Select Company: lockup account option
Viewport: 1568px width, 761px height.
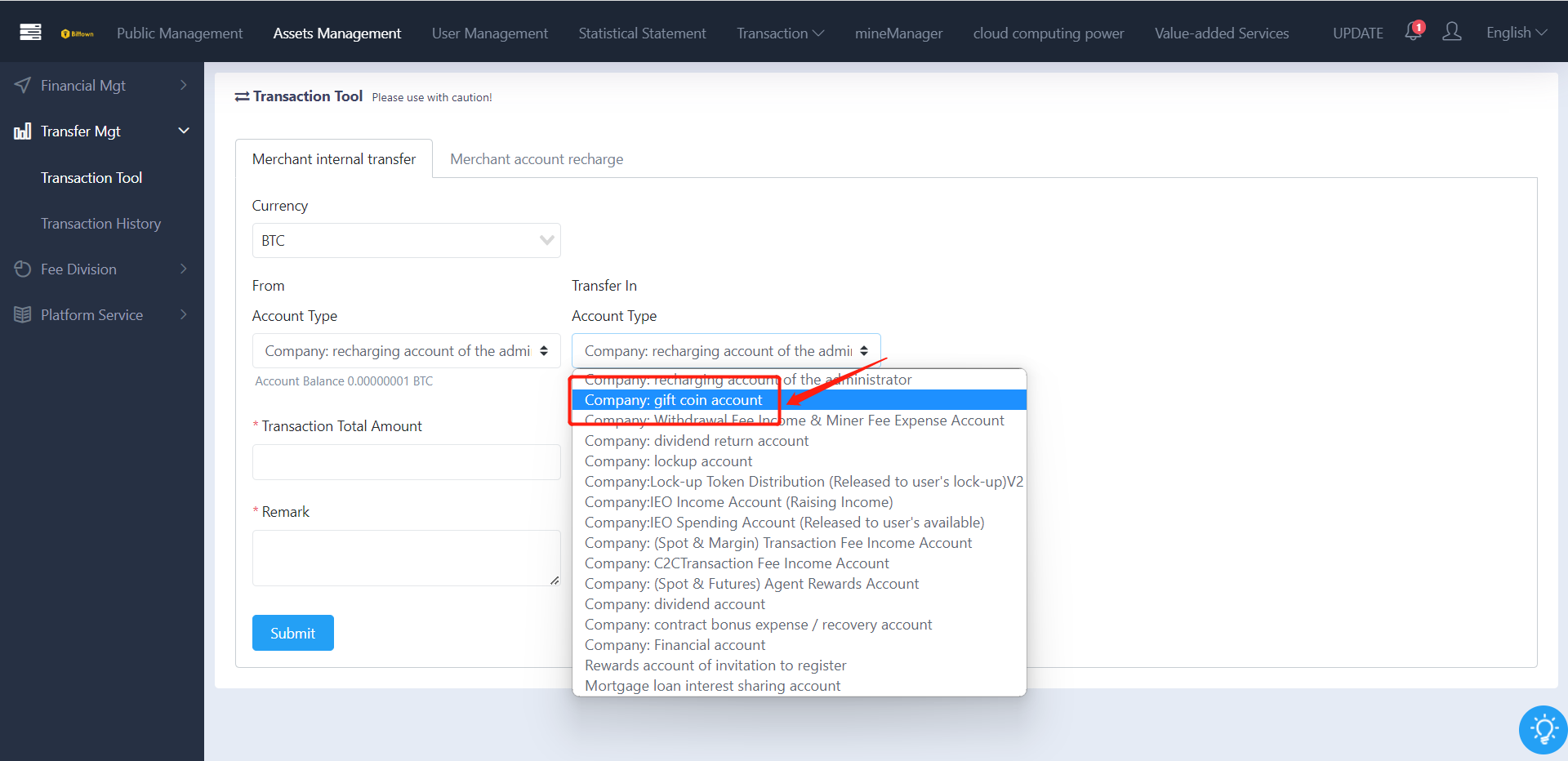point(800,461)
